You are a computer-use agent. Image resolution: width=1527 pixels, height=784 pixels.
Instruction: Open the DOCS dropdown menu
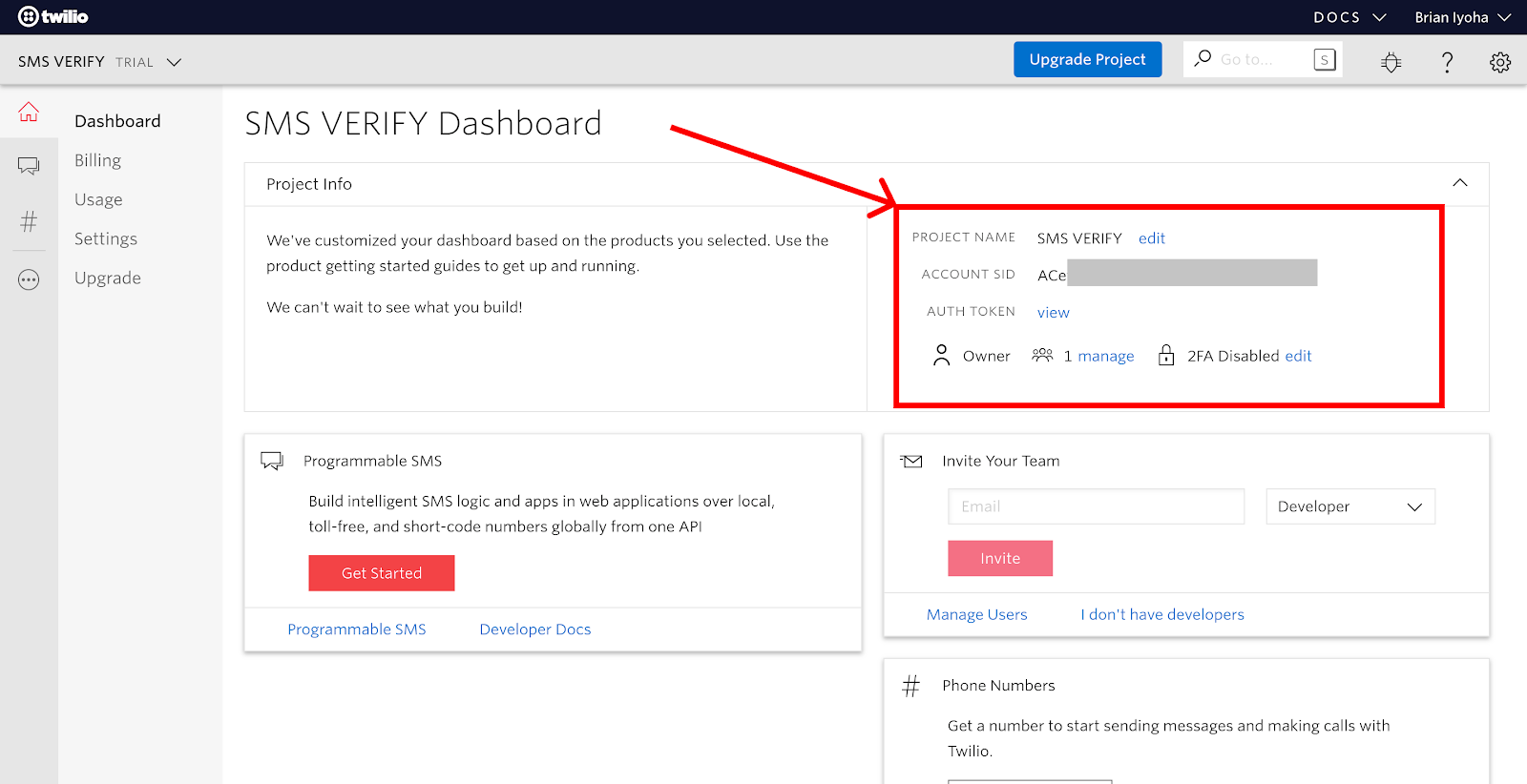point(1349,17)
